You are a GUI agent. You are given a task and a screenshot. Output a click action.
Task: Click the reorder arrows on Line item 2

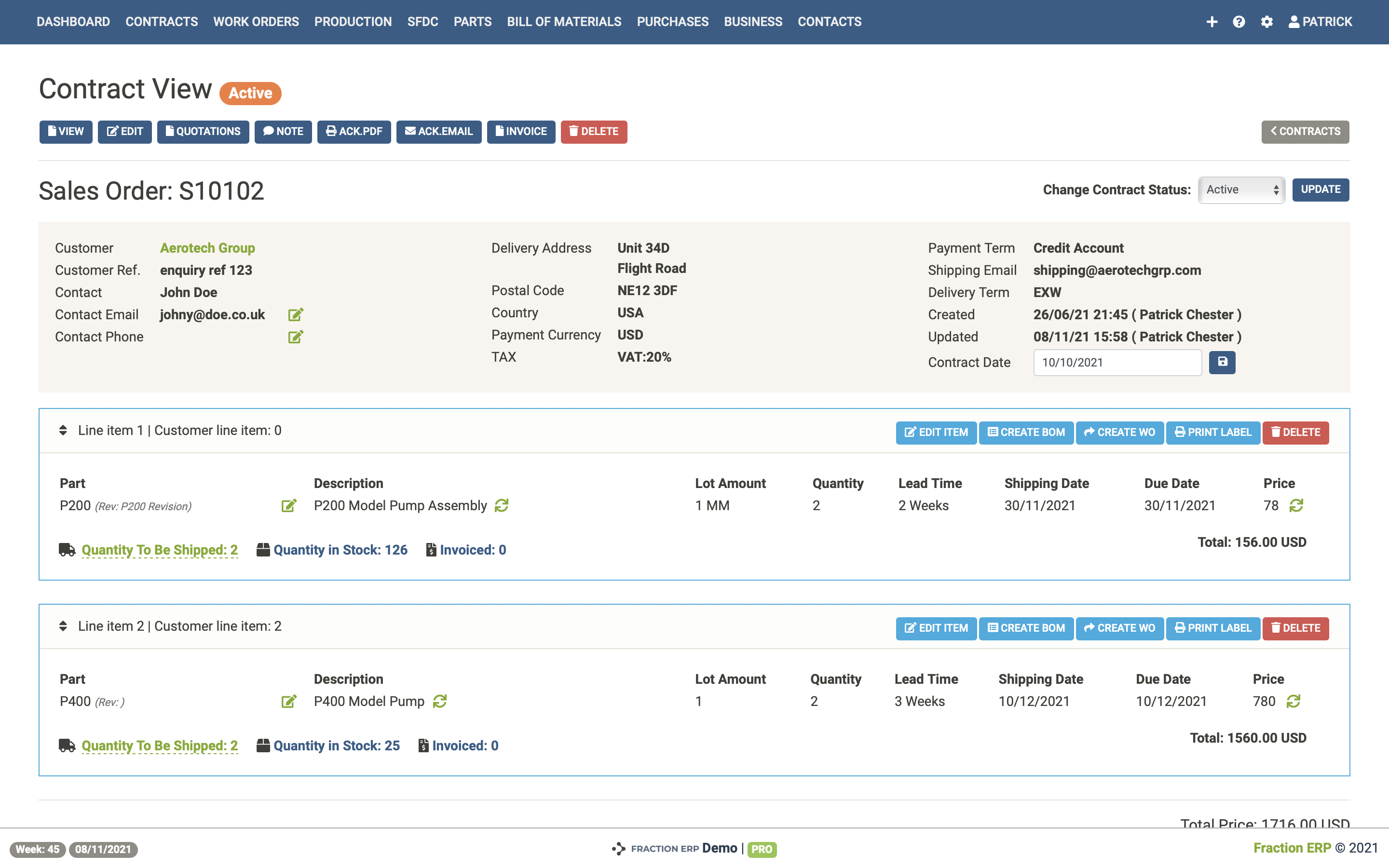pyautogui.click(x=63, y=626)
